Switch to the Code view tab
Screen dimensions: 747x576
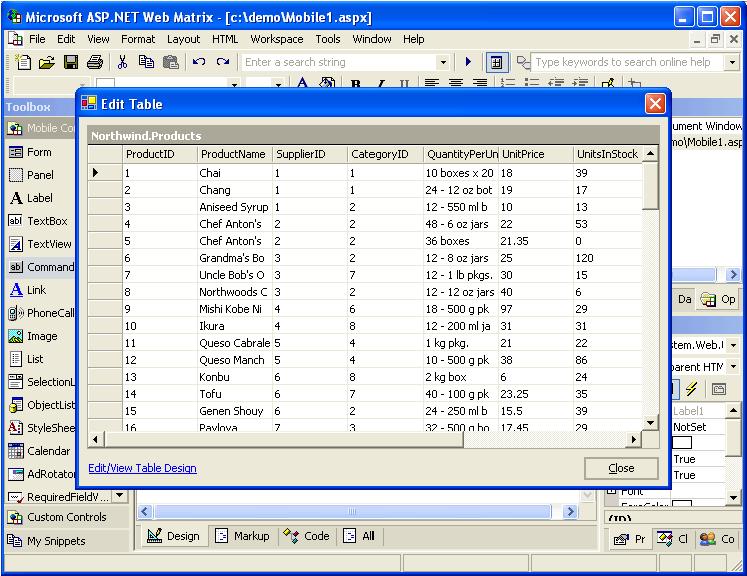pyautogui.click(x=307, y=536)
